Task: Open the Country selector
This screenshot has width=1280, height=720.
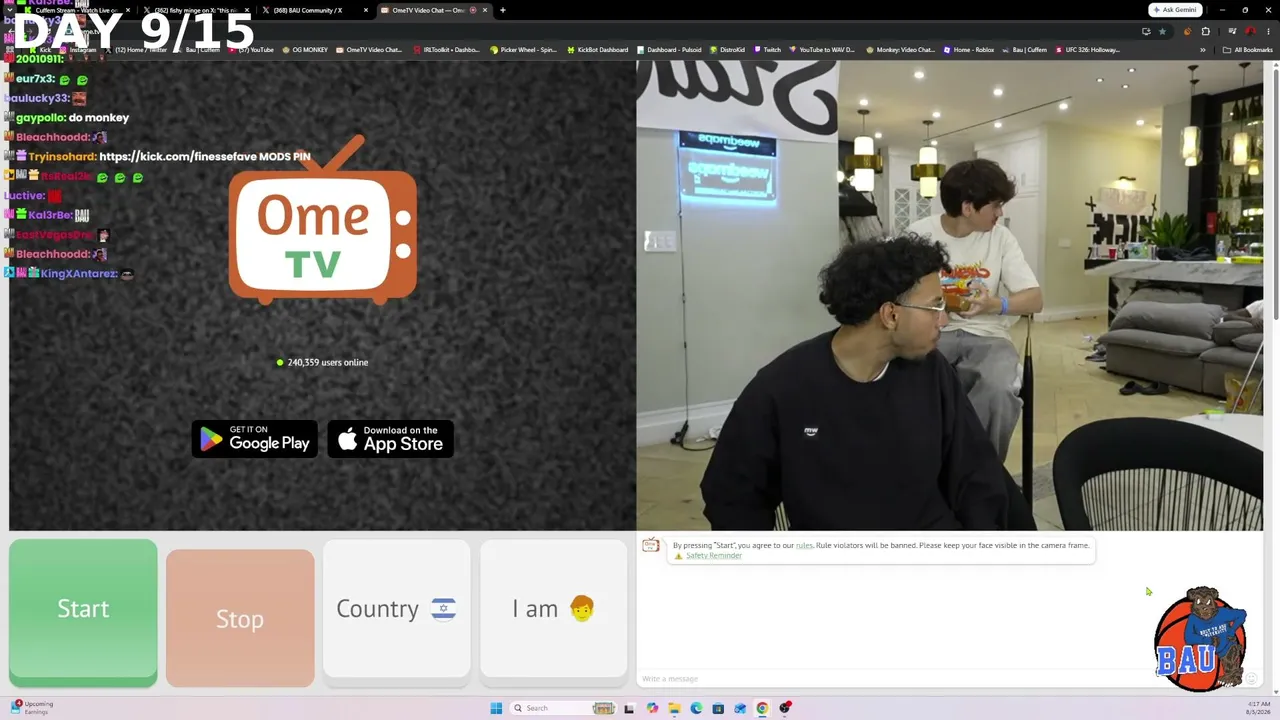Action: point(396,609)
